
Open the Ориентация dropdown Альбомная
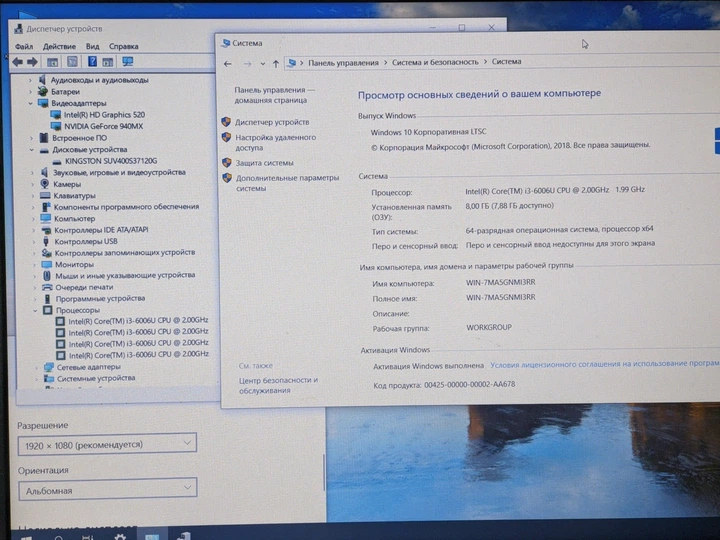[x=107, y=489]
